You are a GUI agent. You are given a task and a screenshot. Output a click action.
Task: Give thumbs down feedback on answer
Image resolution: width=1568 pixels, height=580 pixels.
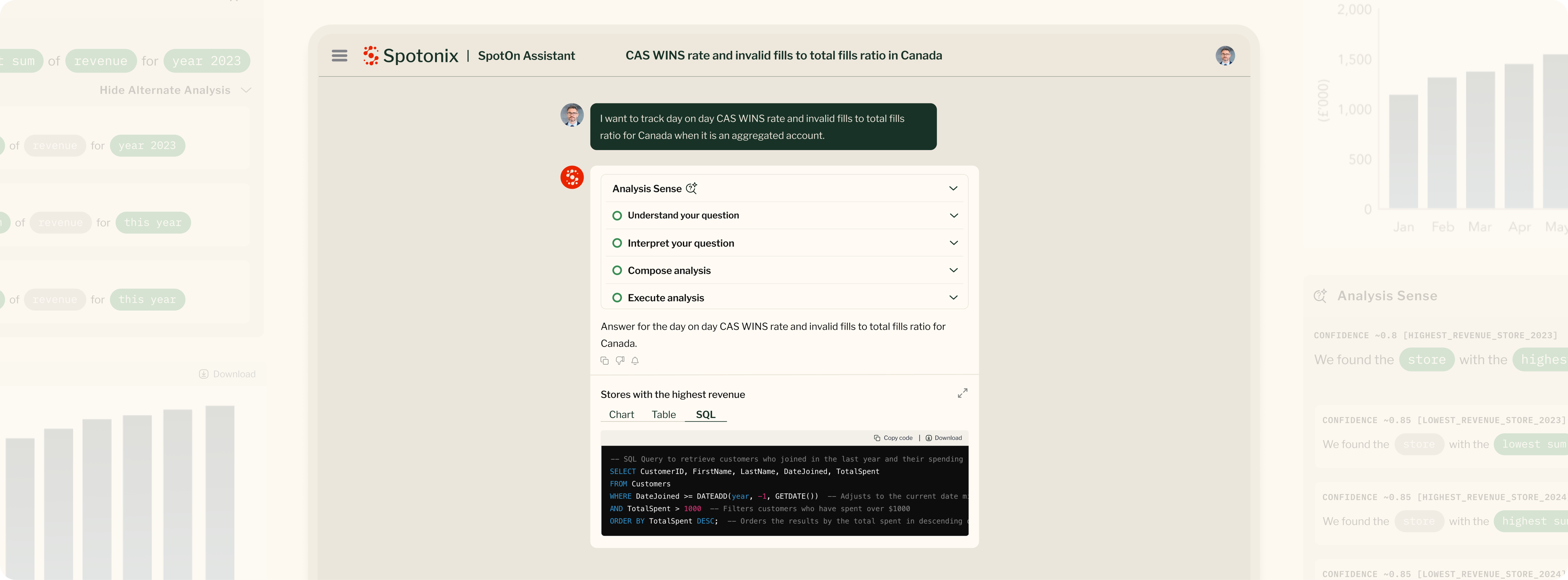point(620,361)
